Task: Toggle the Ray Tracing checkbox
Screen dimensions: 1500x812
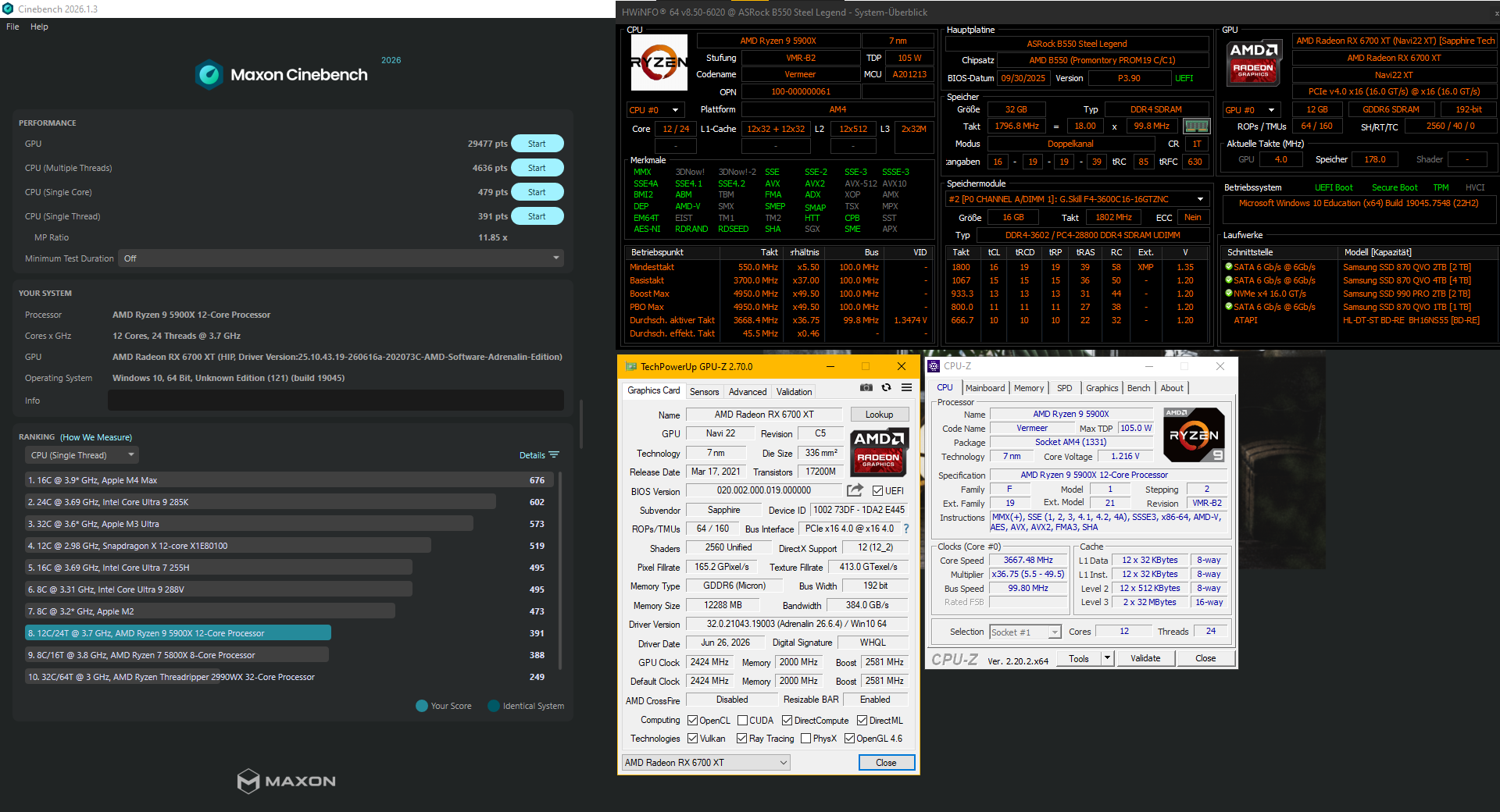Action: point(742,739)
